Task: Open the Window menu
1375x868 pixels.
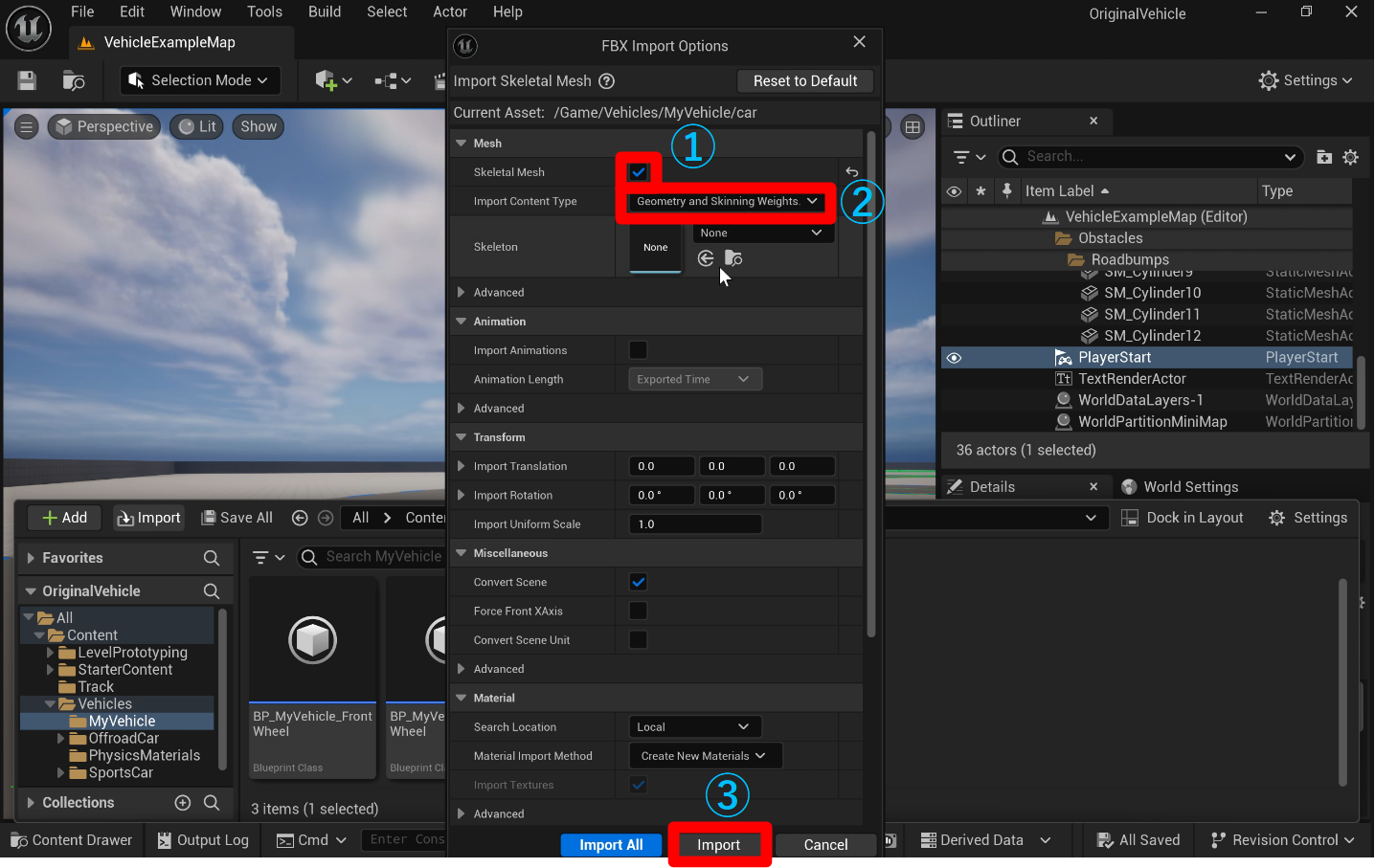Action: [195, 11]
